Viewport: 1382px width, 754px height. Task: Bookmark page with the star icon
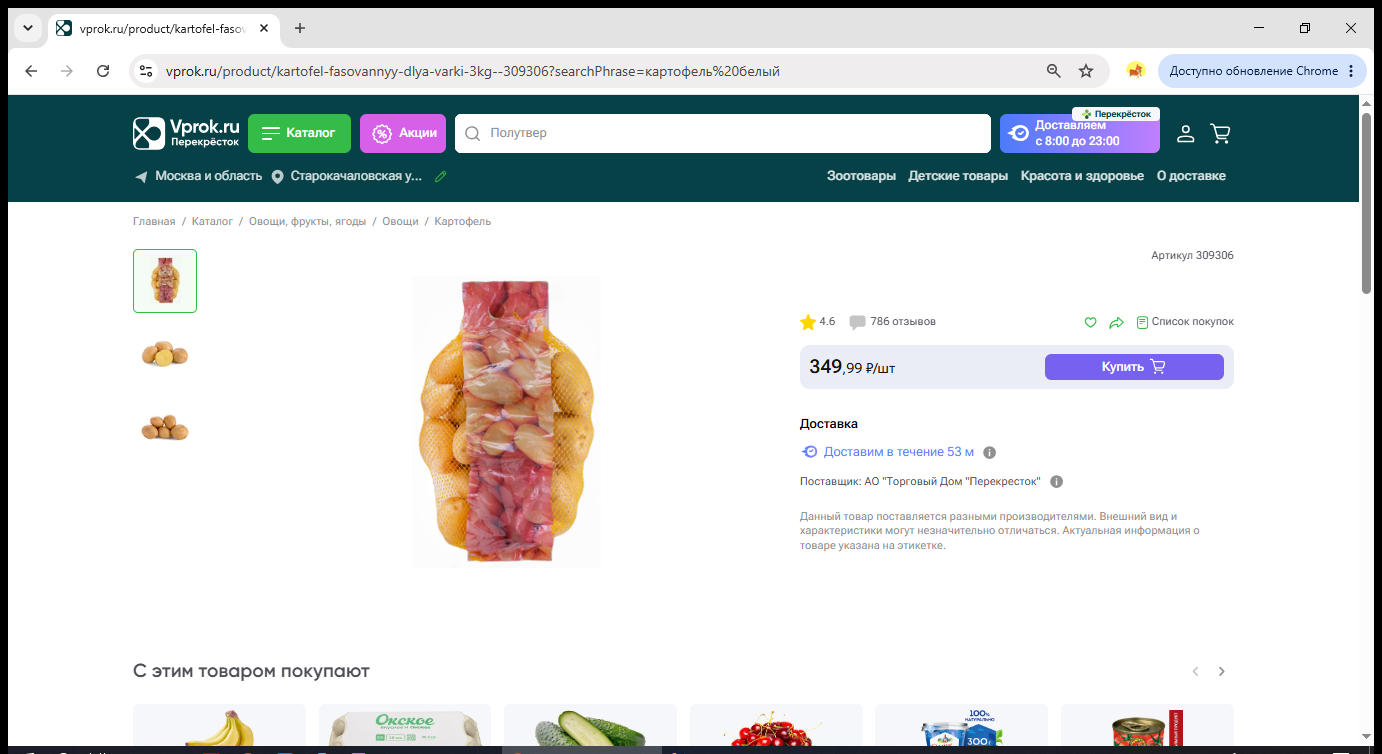tap(1086, 71)
